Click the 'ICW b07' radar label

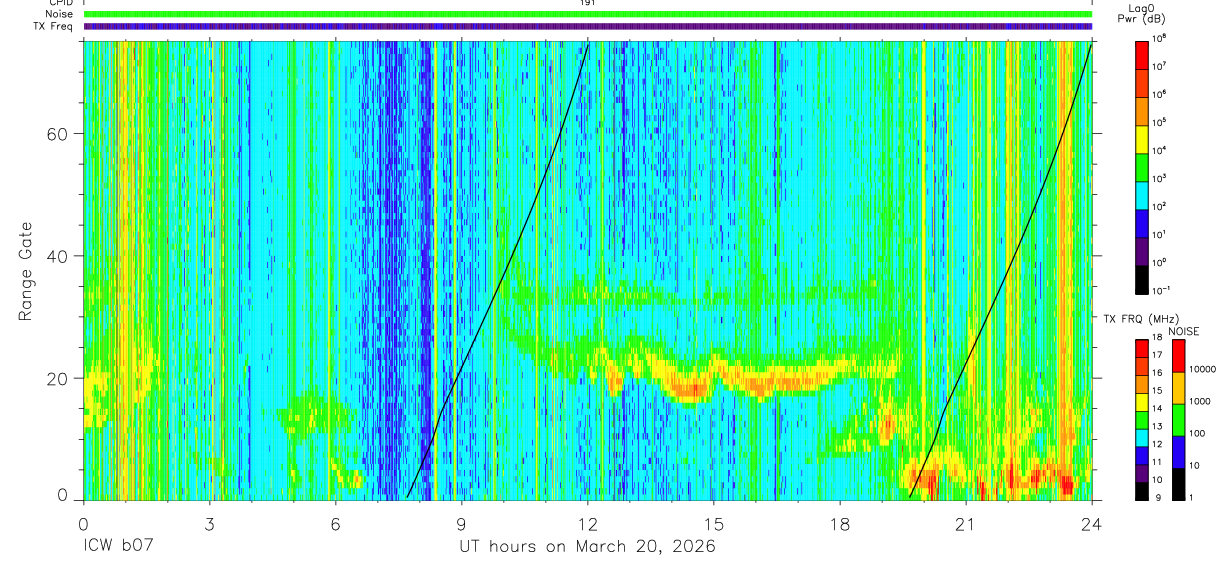116,547
